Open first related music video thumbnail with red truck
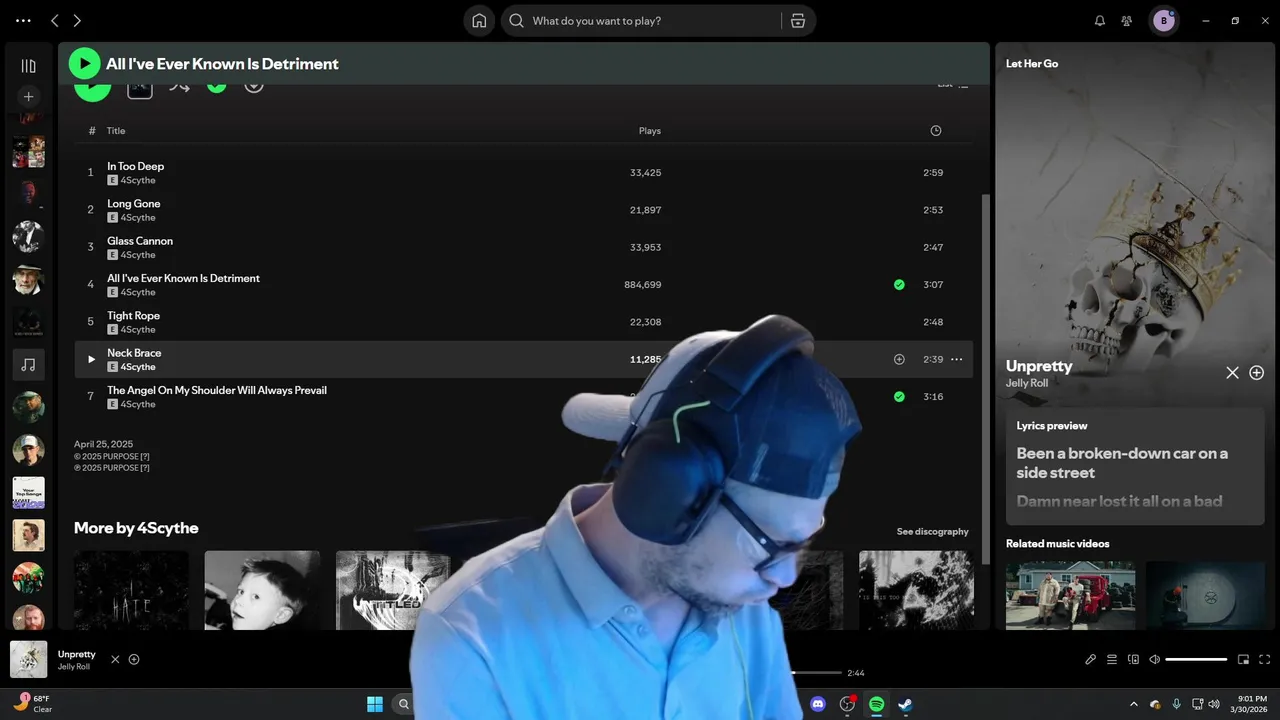This screenshot has width=1280, height=720. point(1070,595)
